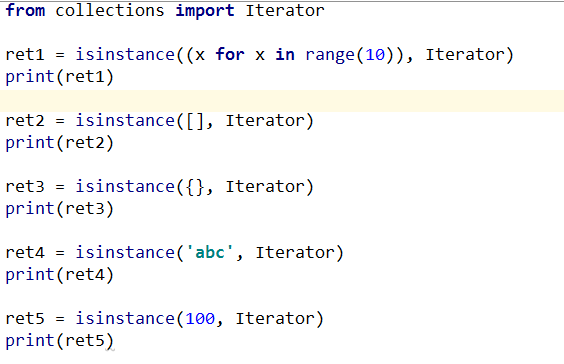Click the 'for' keyword in generator expression
Viewport: 564px width, 364px height.
(230, 55)
